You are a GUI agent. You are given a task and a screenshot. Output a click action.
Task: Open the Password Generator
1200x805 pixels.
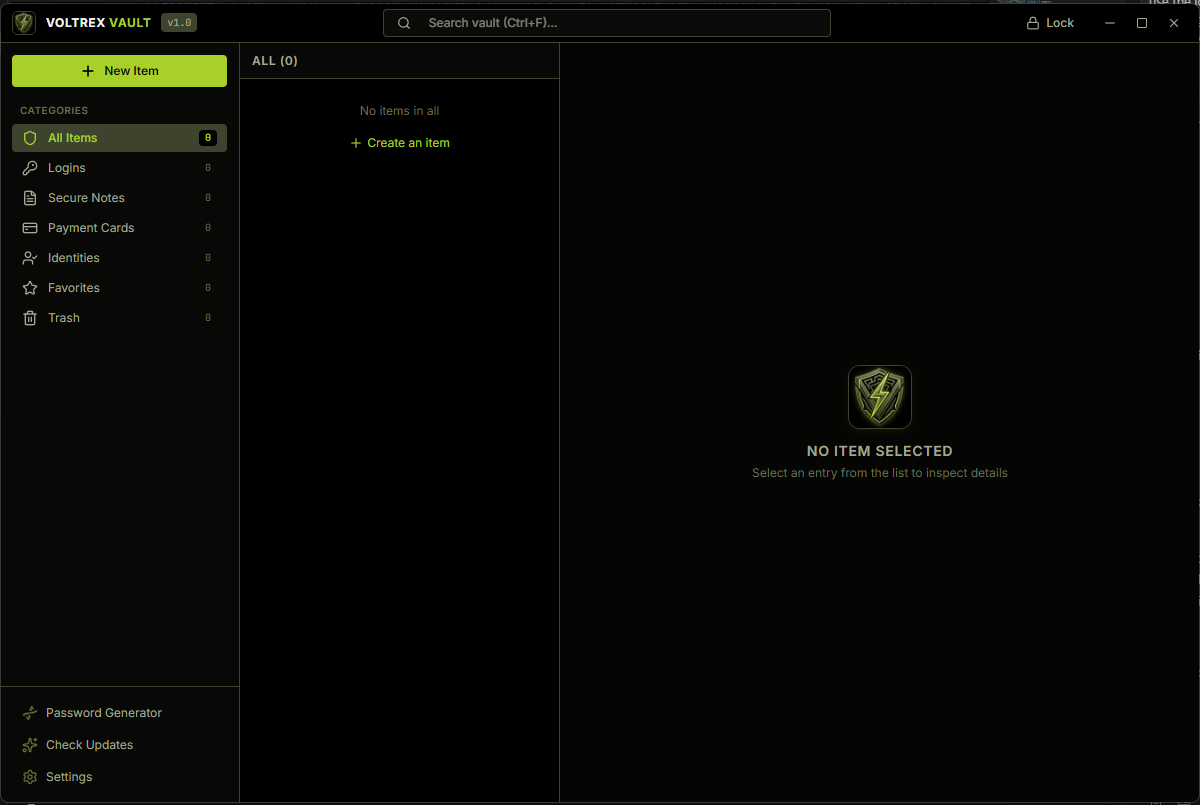(119, 713)
